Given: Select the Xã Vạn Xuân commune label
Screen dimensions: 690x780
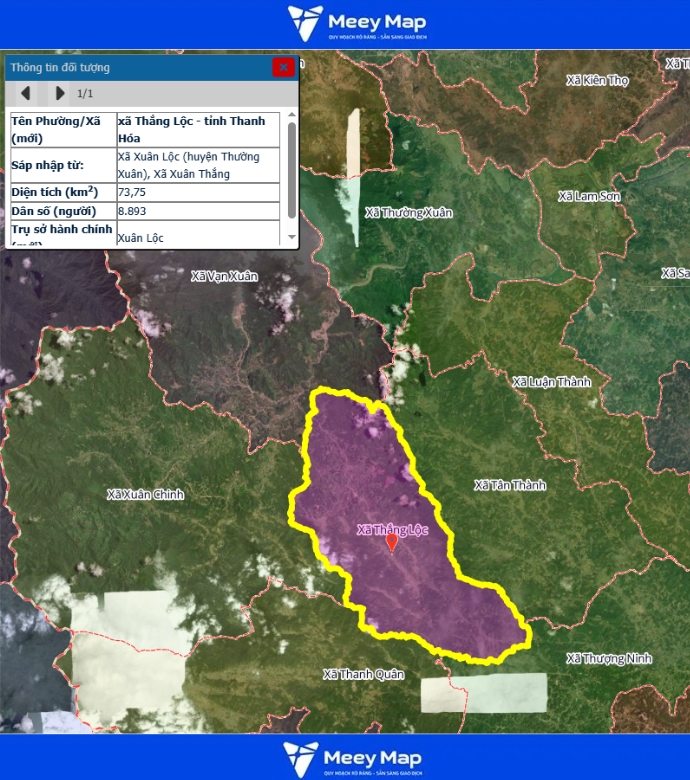Looking at the screenshot, I should point(224,276).
